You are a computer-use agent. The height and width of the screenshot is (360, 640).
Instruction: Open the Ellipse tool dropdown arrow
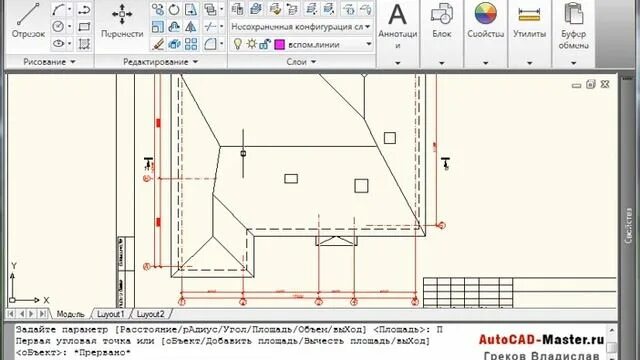pos(69,43)
